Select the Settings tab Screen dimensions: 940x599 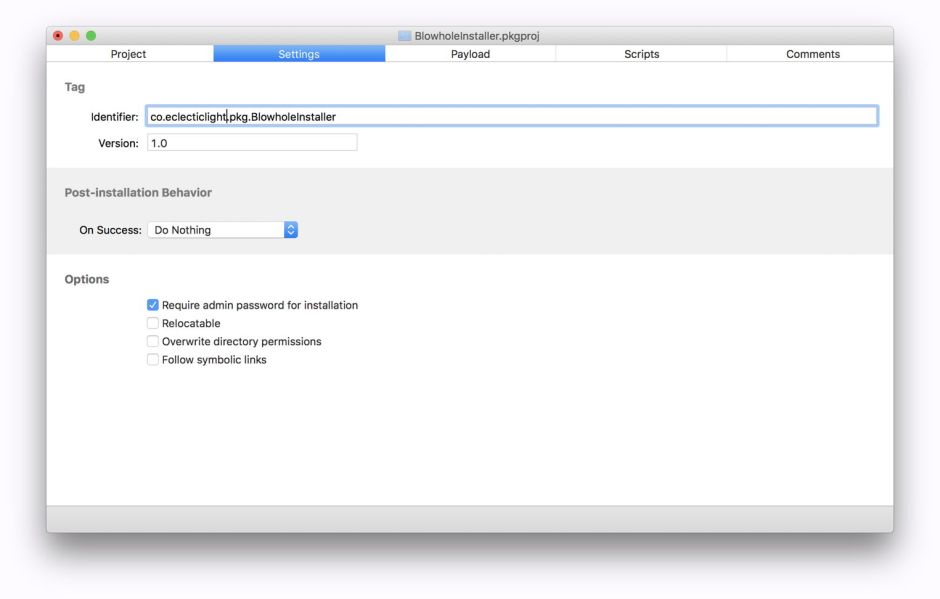(x=299, y=54)
